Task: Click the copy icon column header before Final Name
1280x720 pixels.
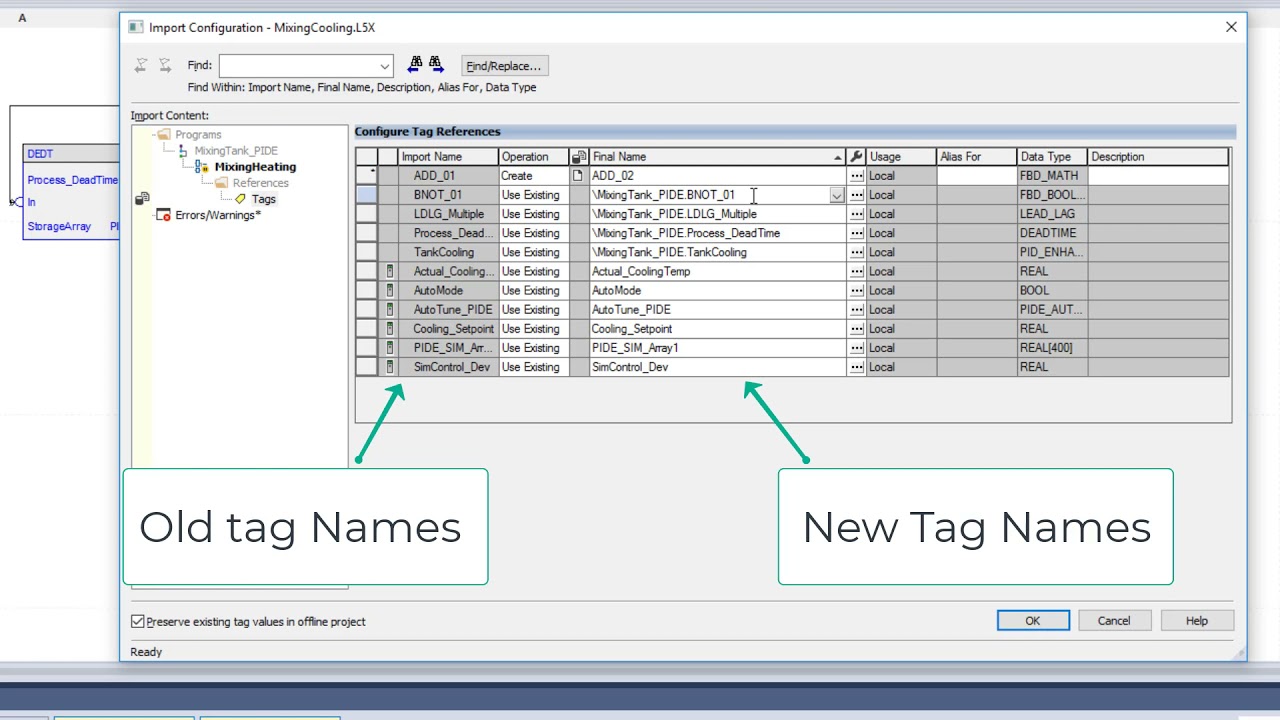Action: (x=578, y=157)
